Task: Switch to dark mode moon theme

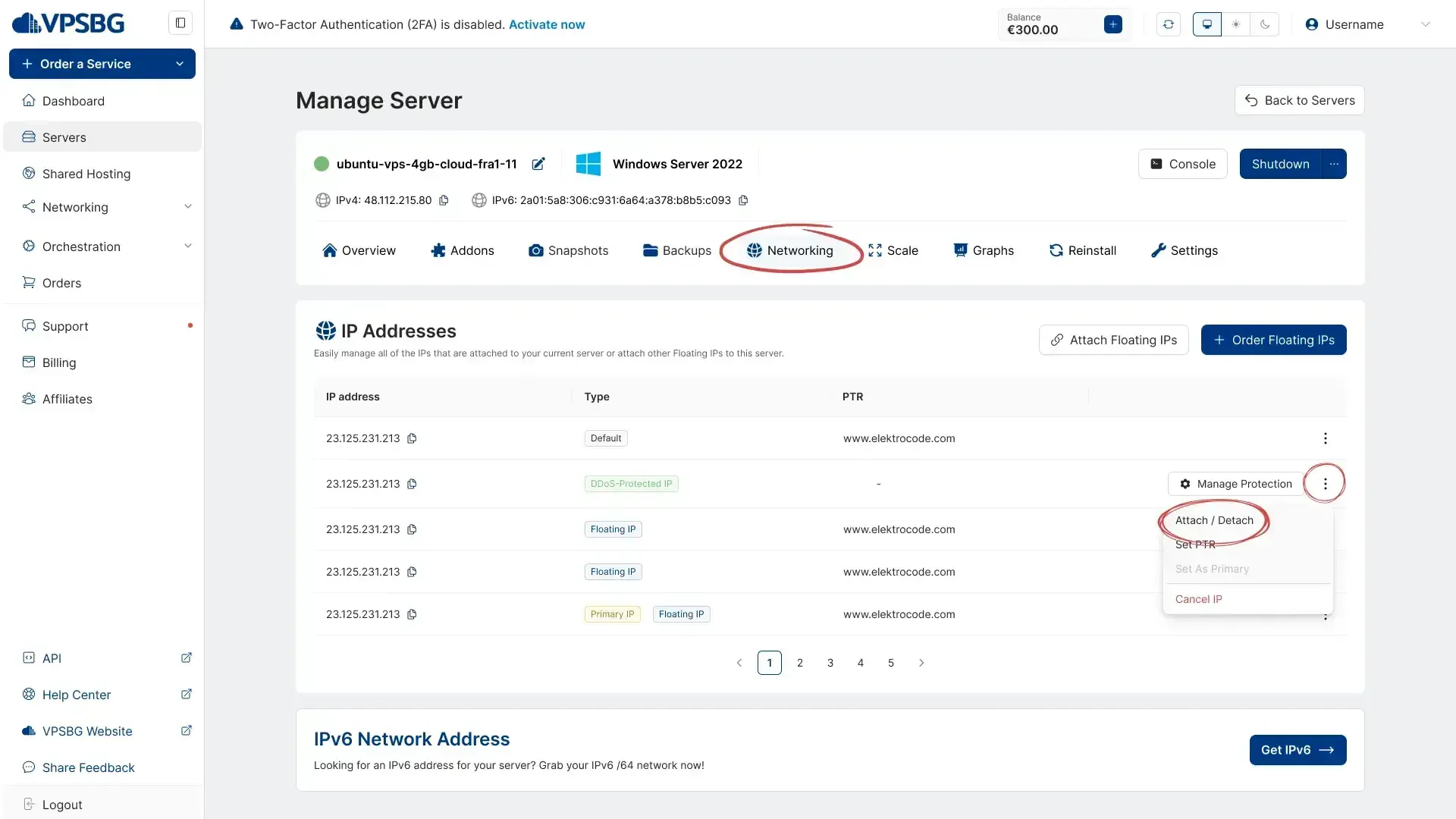Action: click(x=1265, y=24)
